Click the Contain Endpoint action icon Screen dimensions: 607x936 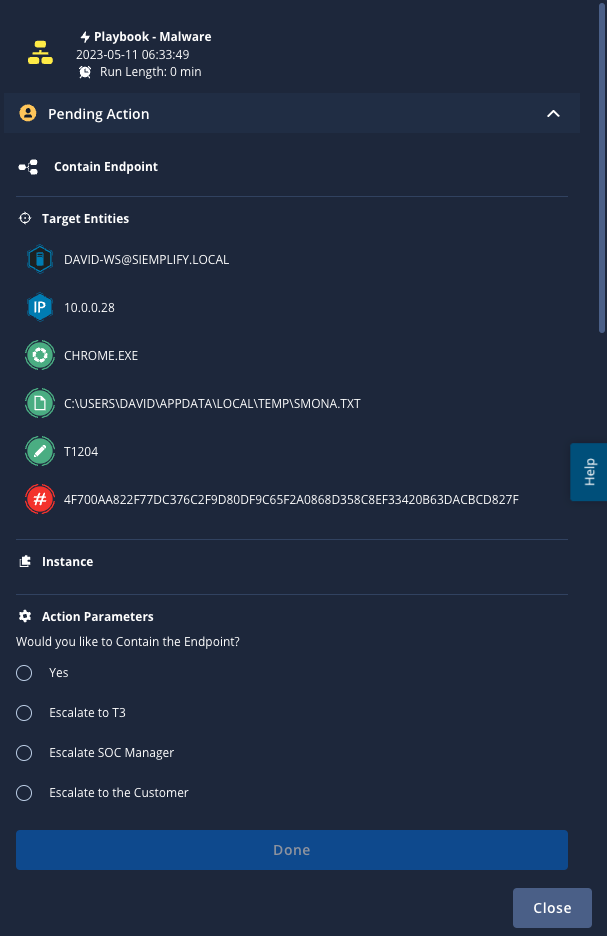point(27,166)
